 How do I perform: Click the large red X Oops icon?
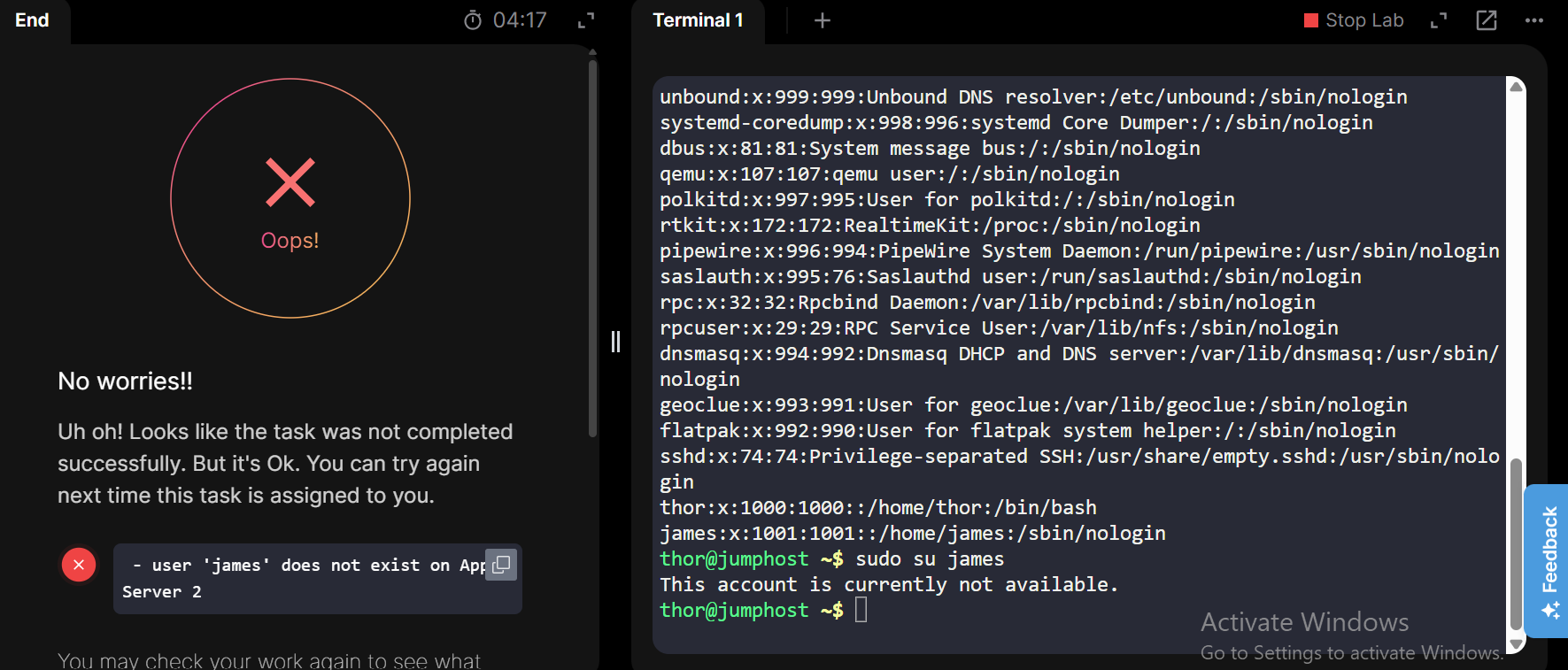(290, 182)
